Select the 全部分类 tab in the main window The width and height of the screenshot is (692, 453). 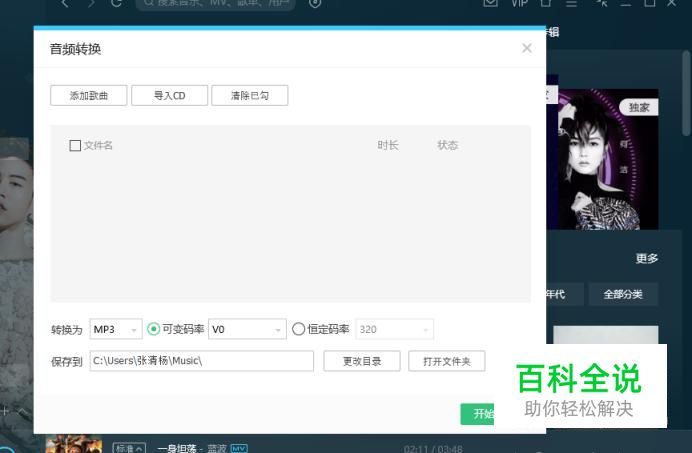[x=623, y=294]
